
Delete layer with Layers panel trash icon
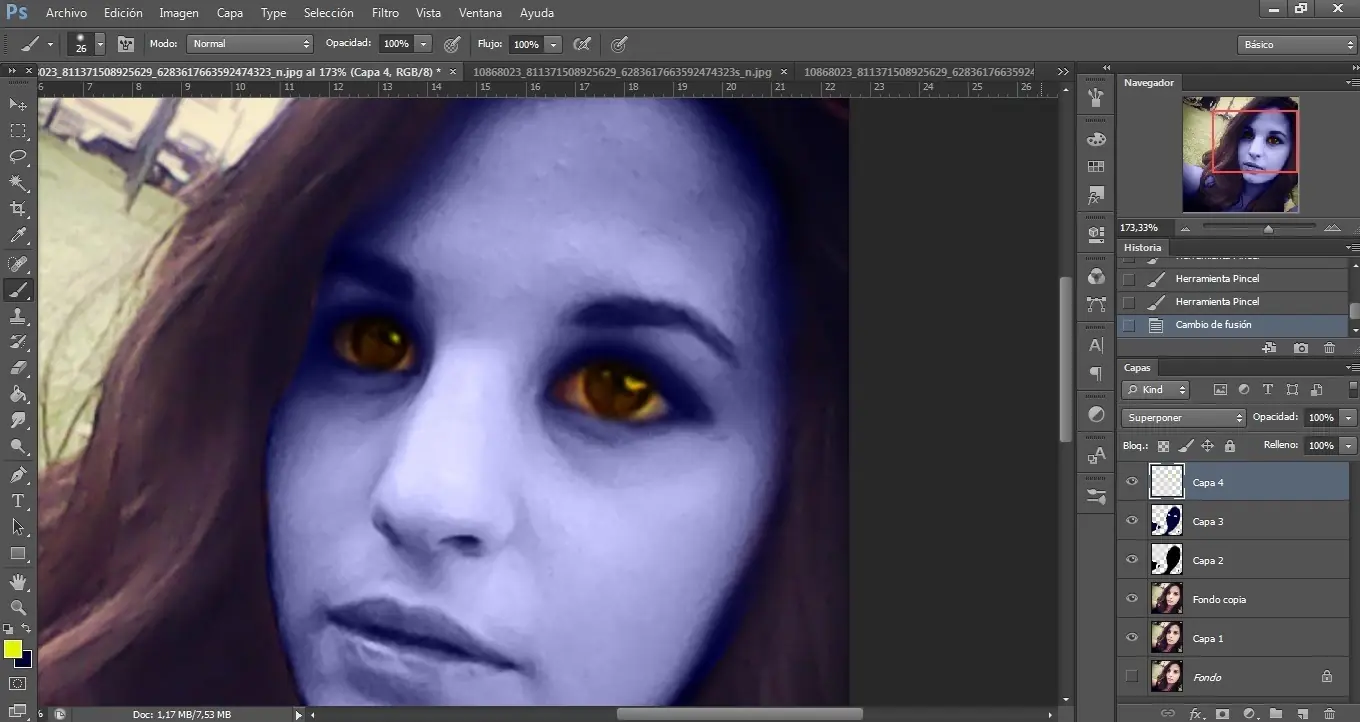pos(1329,713)
